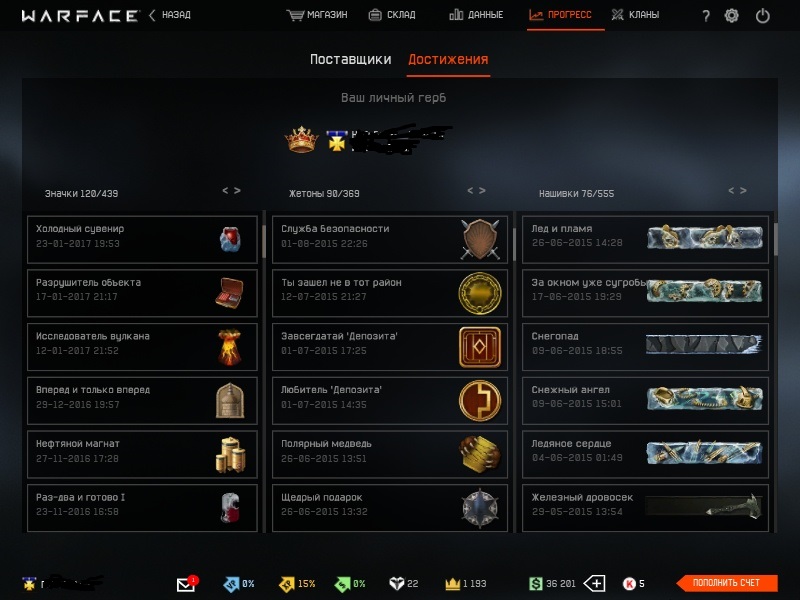Click the Пополнить счет button

[727, 583]
